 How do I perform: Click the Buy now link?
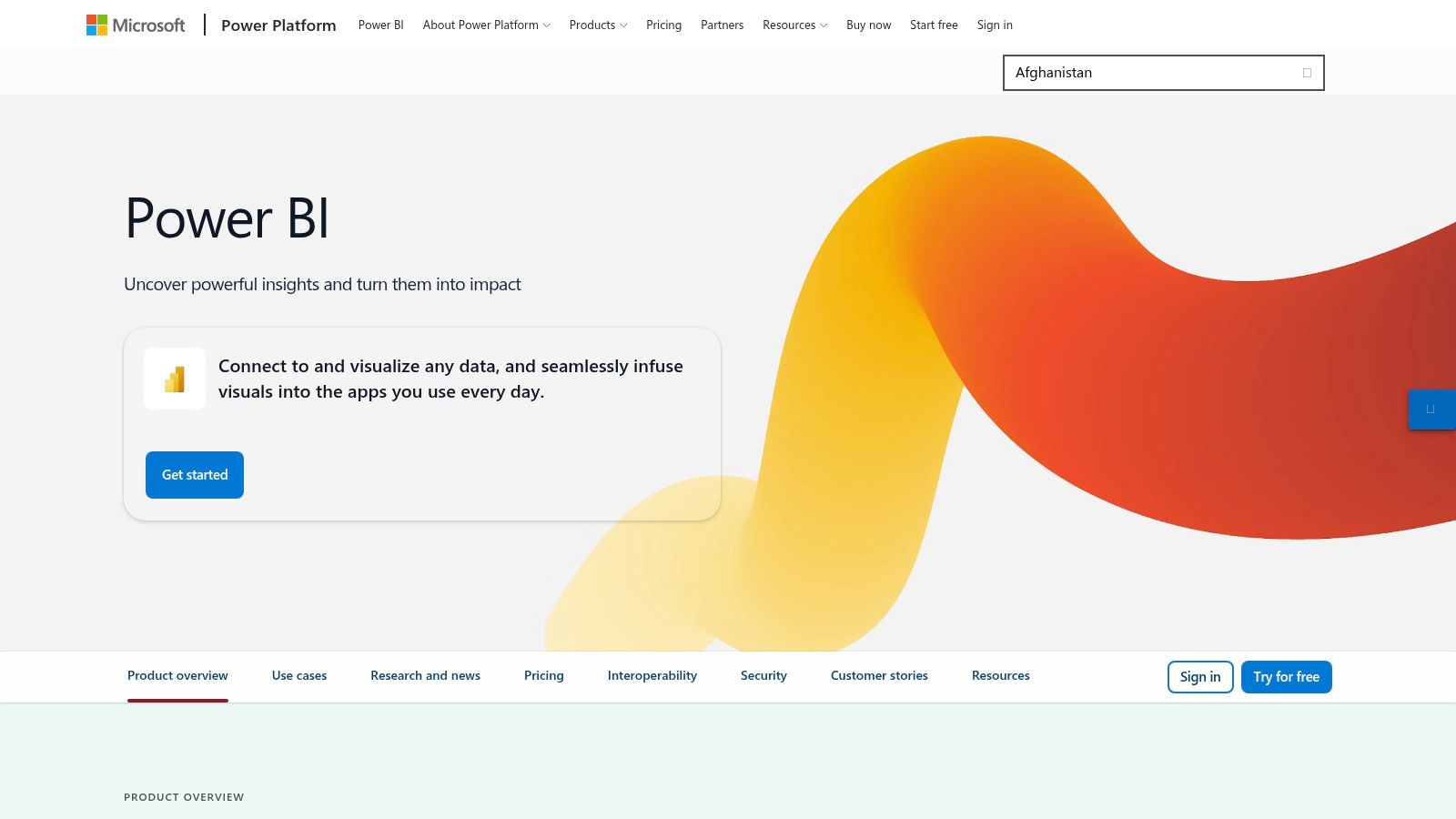[x=868, y=25]
